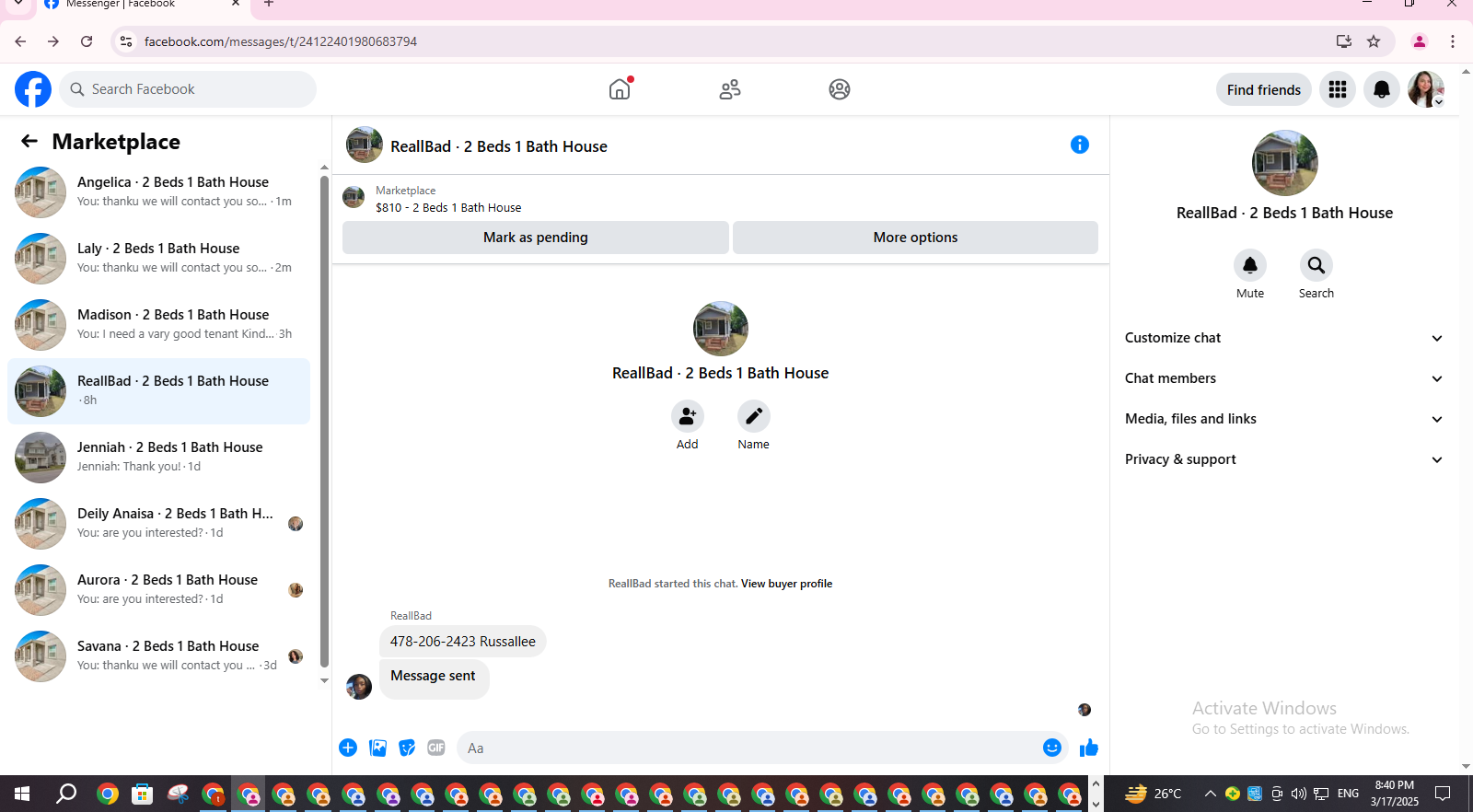
Task: Go back with the browser back arrow
Action: (20, 41)
